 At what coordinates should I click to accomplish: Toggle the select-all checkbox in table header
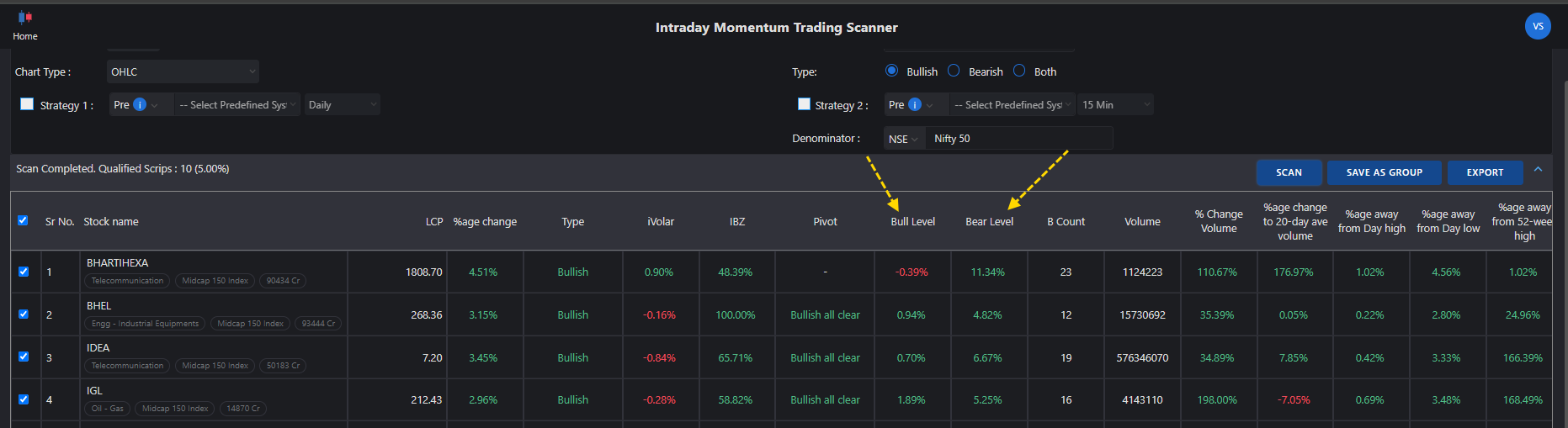(x=23, y=220)
